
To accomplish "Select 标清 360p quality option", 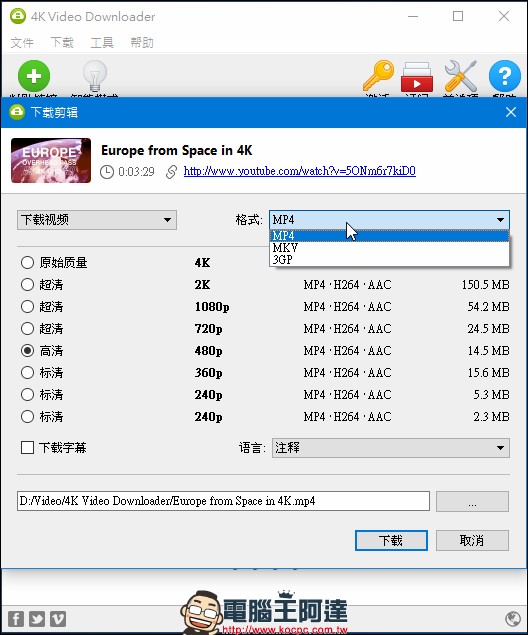I will tap(27, 372).
